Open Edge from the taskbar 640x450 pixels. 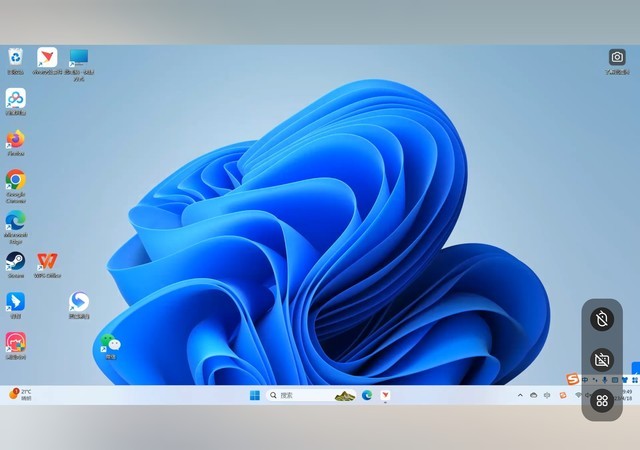pyautogui.click(x=367, y=395)
